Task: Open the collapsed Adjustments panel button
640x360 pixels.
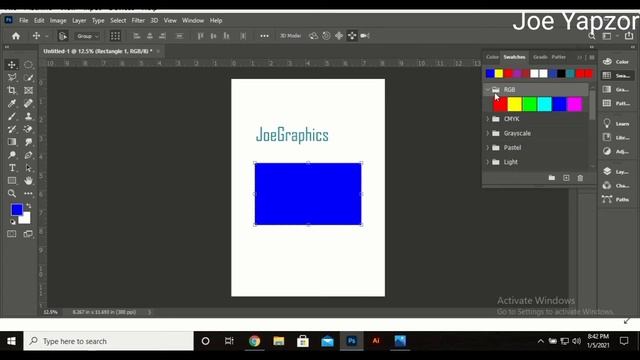Action: tap(616, 151)
